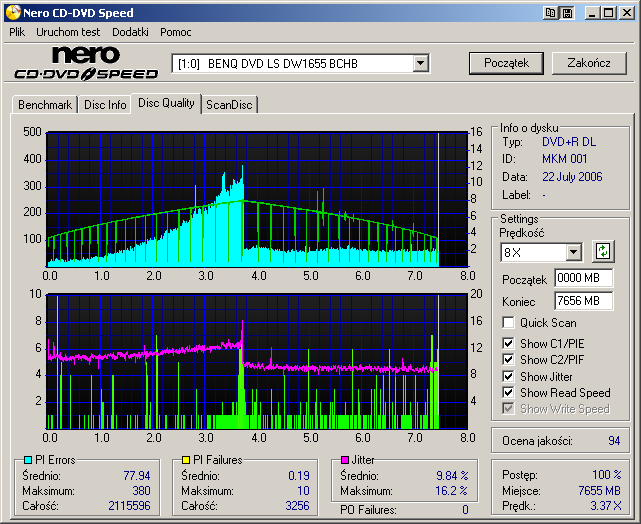Click the disc ID value MKM 001
This screenshot has height=524, width=641.
[x=565, y=159]
